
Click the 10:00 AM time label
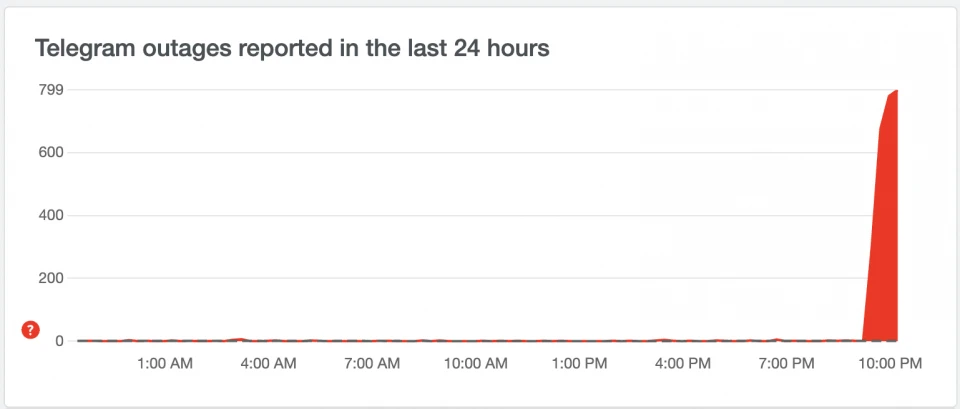pos(476,364)
